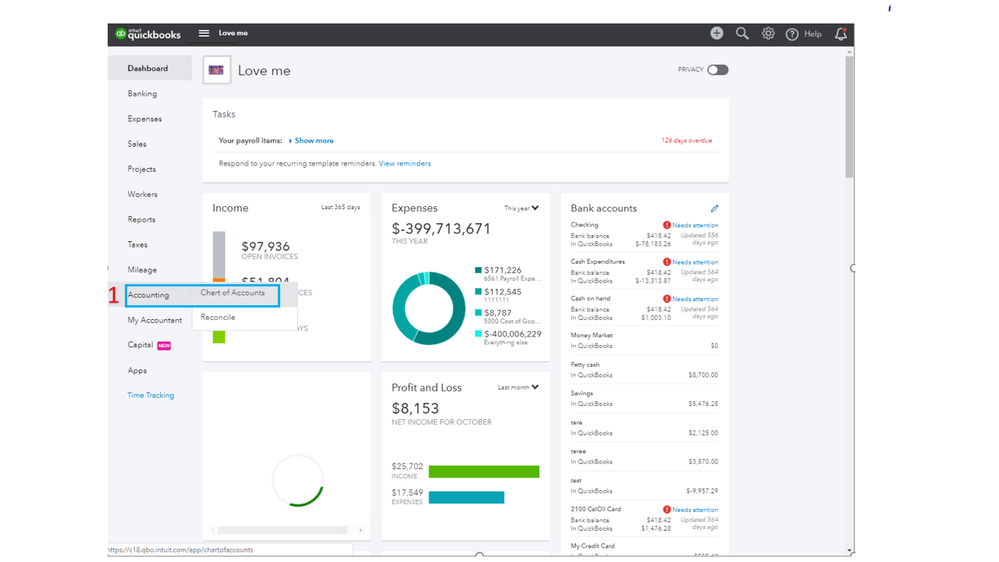Viewport: 999px width, 562px height.
Task: Open Banking in the left sidebar
Action: click(142, 94)
